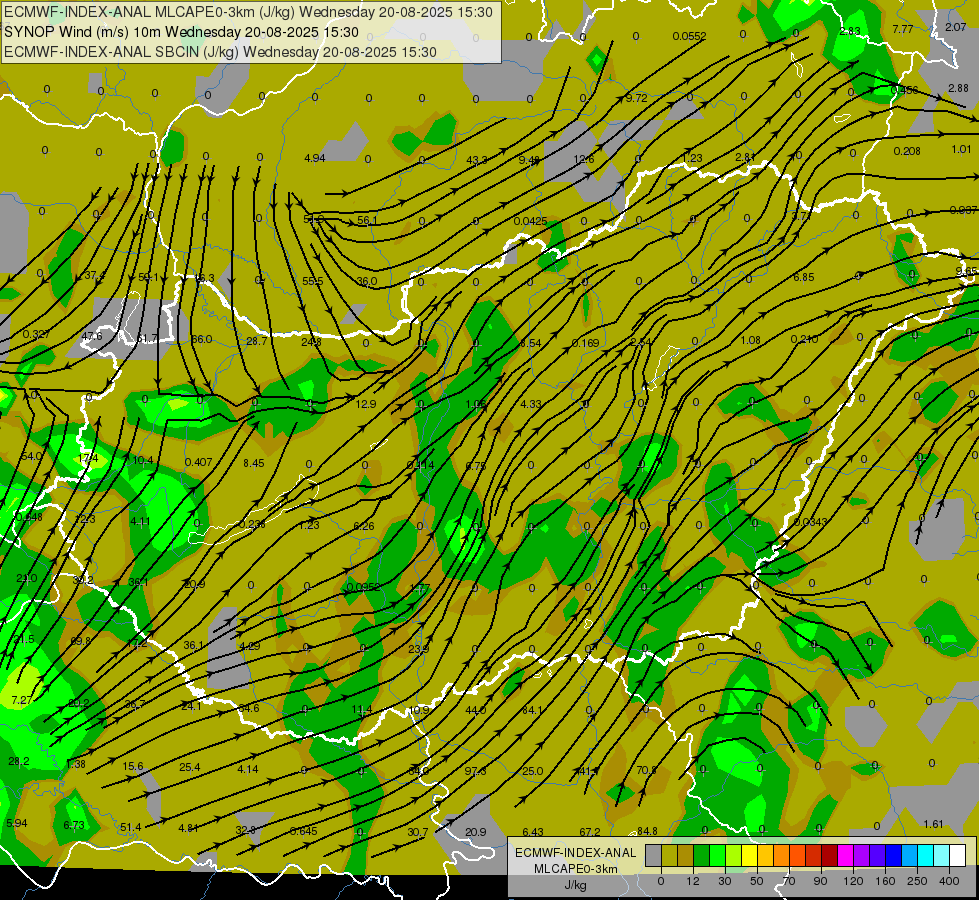Click 'ECMWF-INDEX-ANAL' in the legend box
Screen dimensions: 979x900
click(x=575, y=853)
